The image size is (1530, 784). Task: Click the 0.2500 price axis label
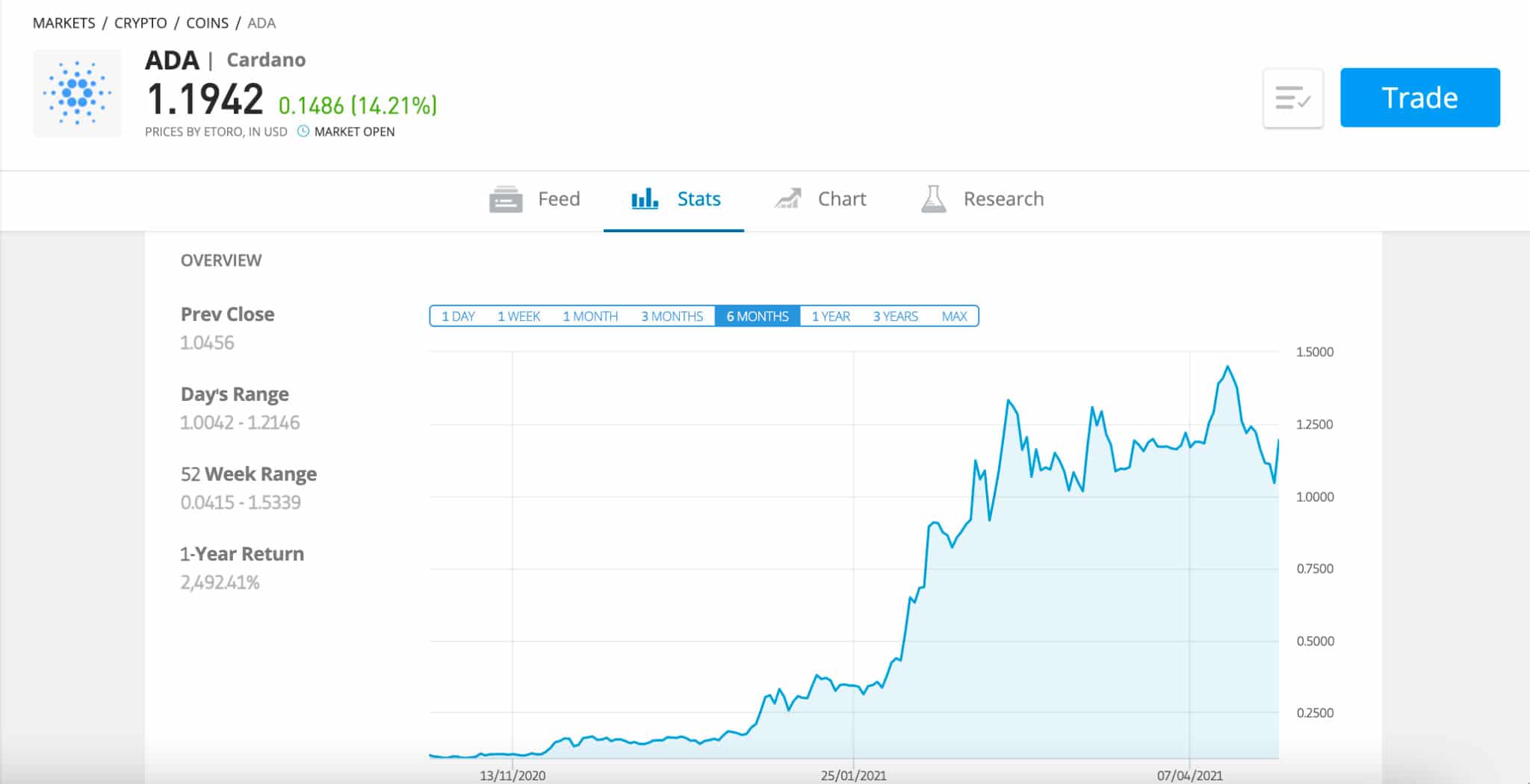(x=1315, y=713)
